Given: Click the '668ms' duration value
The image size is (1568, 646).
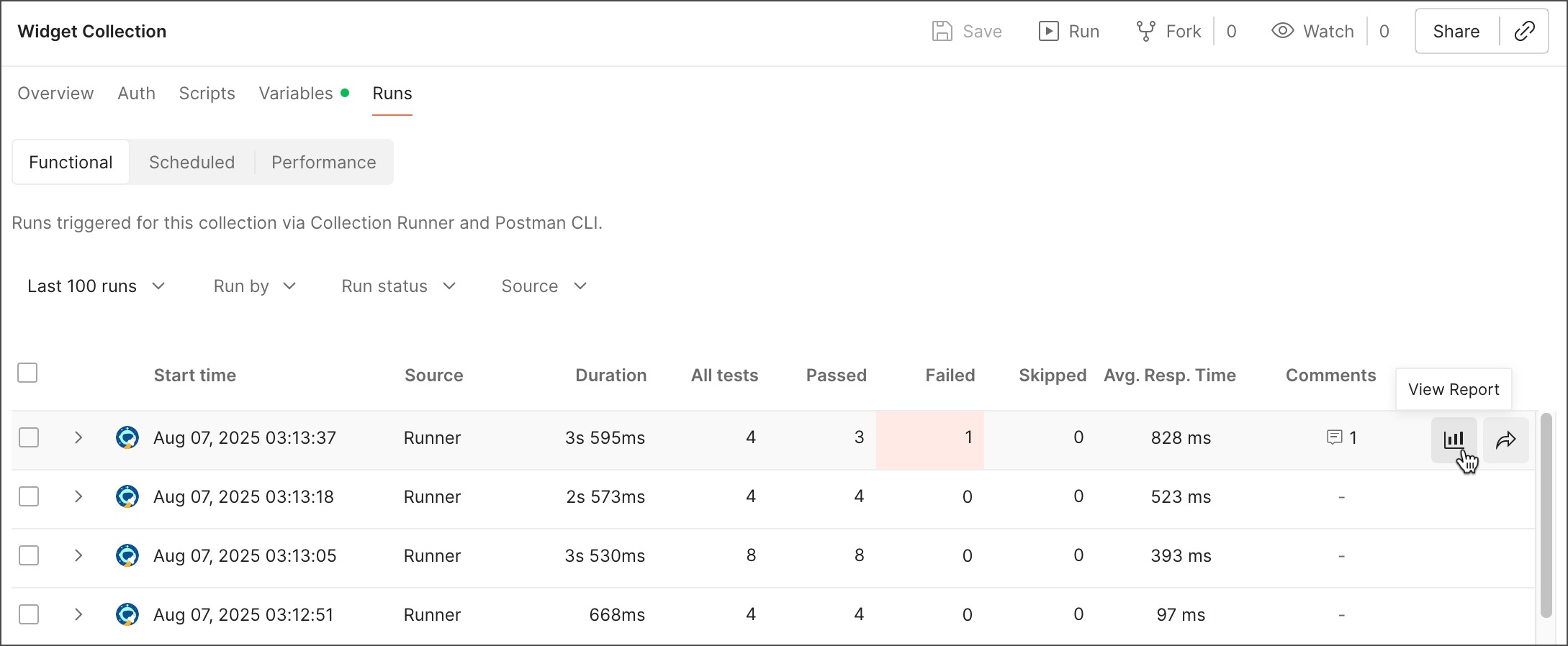Looking at the screenshot, I should click(617, 614).
